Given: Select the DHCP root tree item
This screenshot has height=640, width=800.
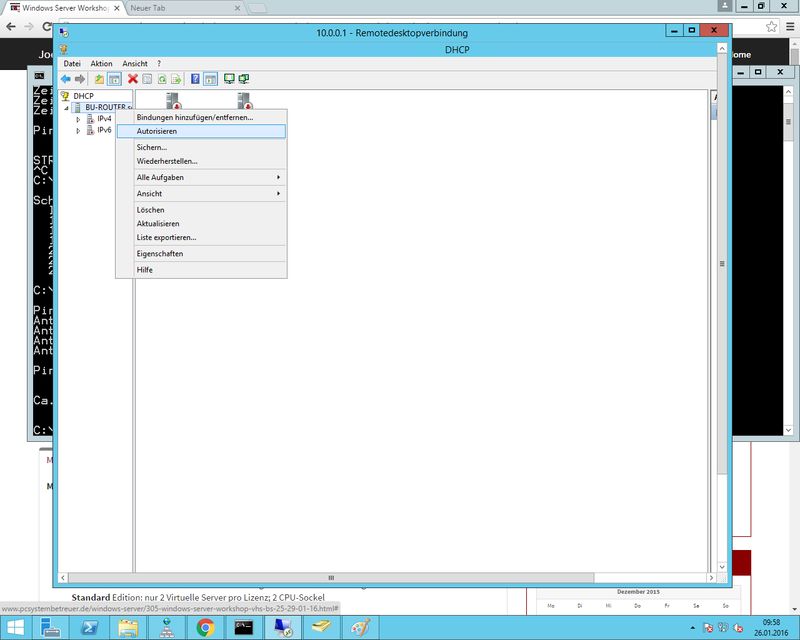Looking at the screenshot, I should [82, 96].
